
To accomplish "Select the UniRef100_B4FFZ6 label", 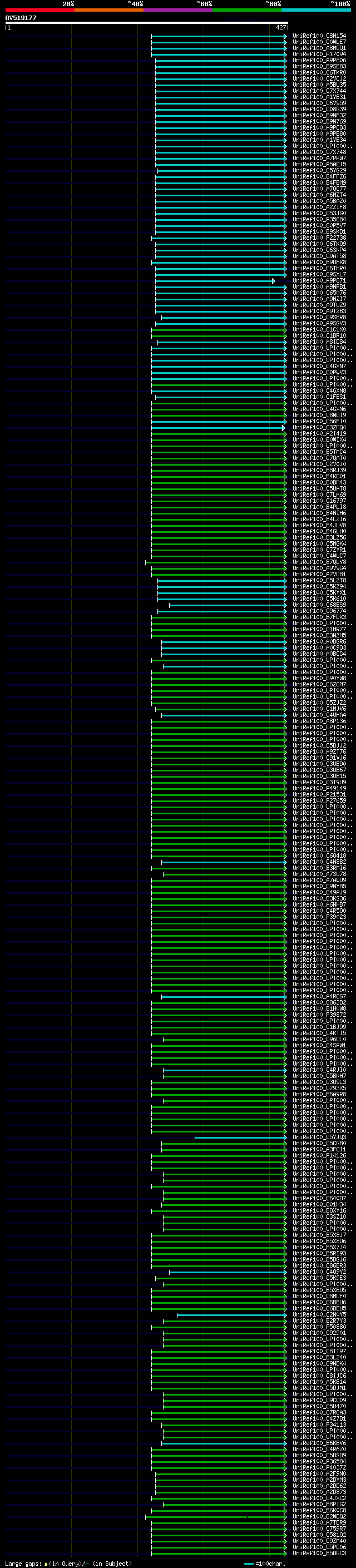I will coord(319,176).
